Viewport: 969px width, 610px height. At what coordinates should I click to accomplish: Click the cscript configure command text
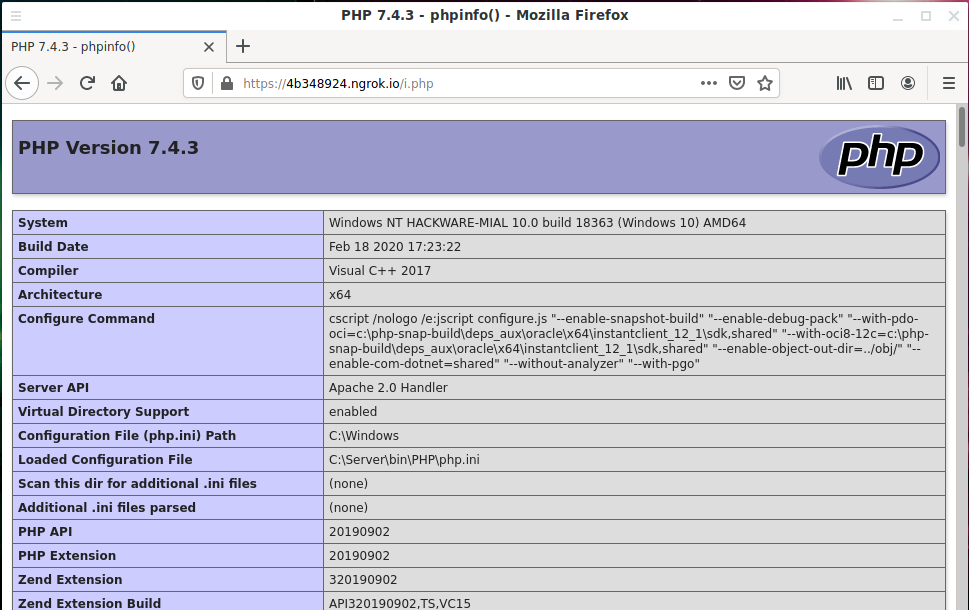[x=628, y=341]
